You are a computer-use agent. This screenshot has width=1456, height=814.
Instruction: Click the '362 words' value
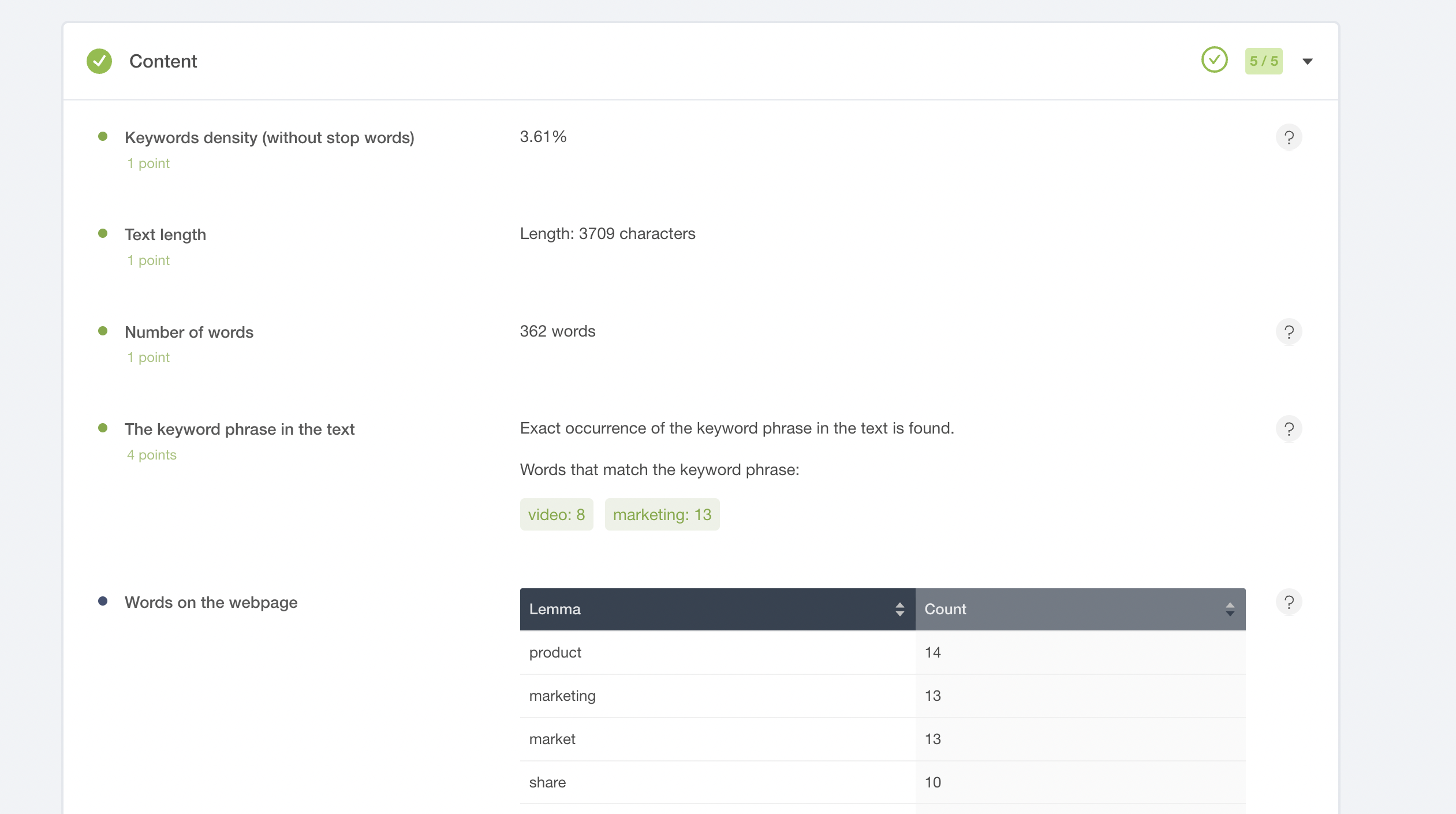[558, 331]
